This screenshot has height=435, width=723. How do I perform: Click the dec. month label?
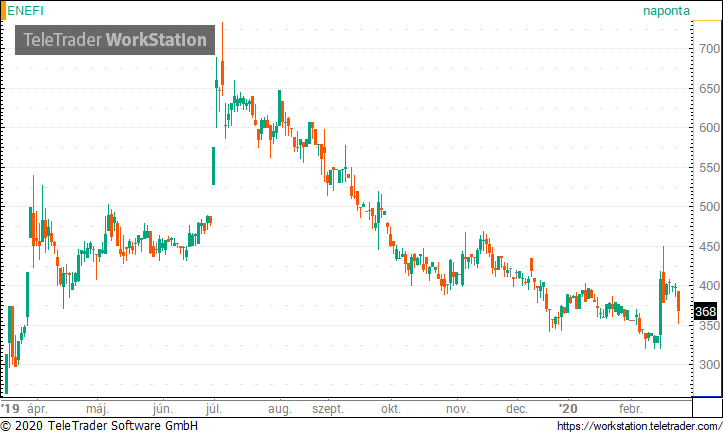pos(516,409)
